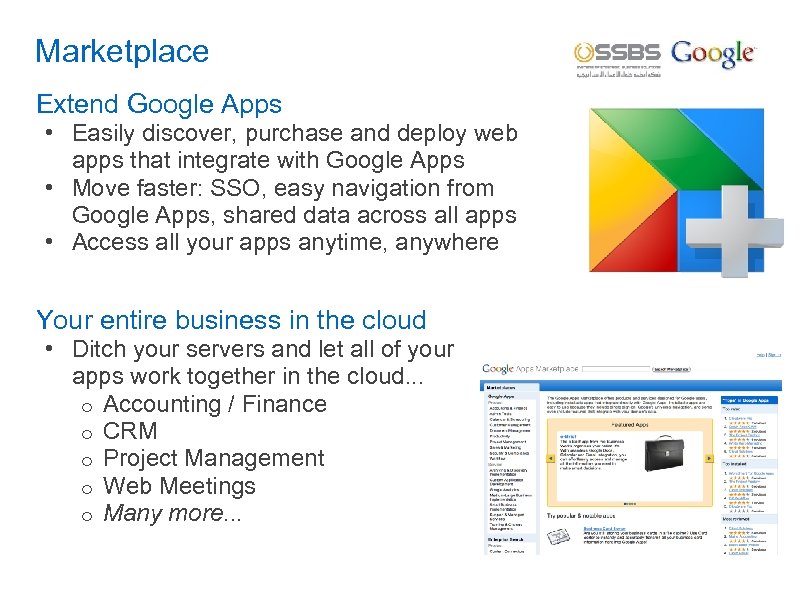Advance Featured Apps using the right arrow
800x600 pixels.
(x=709, y=459)
